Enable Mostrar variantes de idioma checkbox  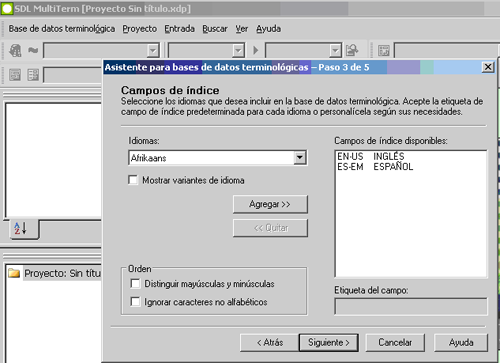133,180
